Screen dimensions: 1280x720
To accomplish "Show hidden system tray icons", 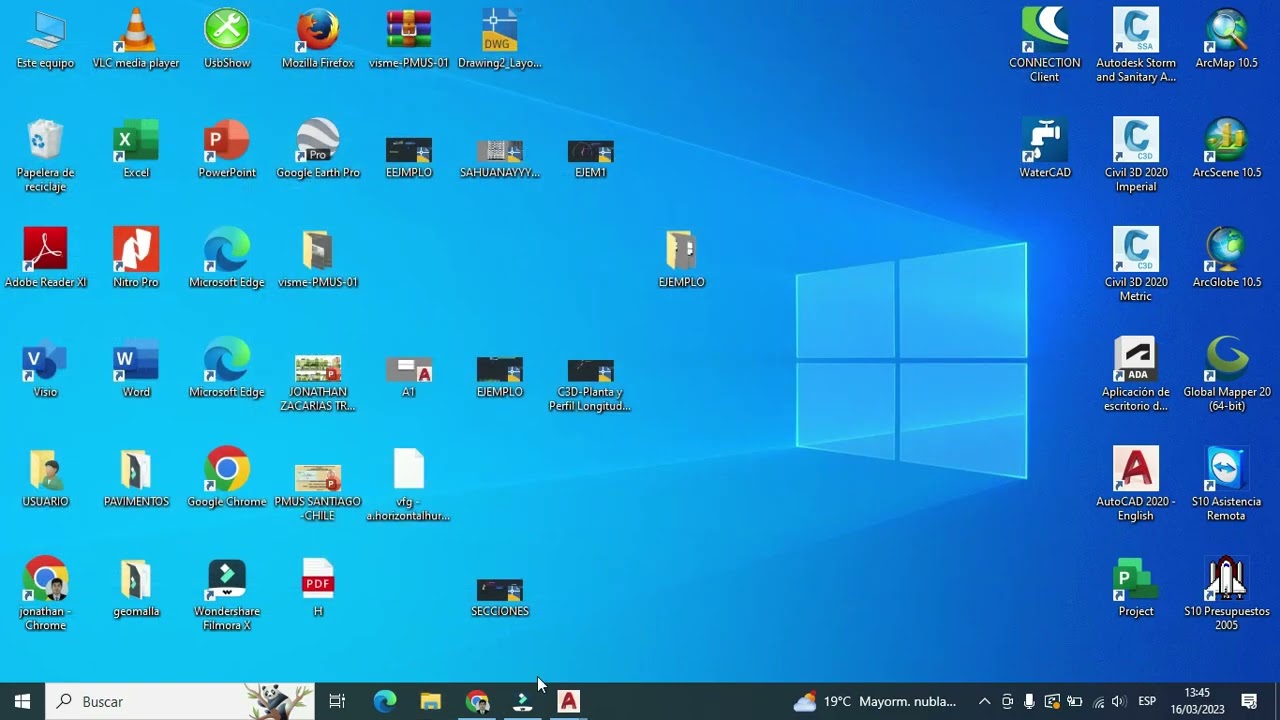I will coord(984,701).
